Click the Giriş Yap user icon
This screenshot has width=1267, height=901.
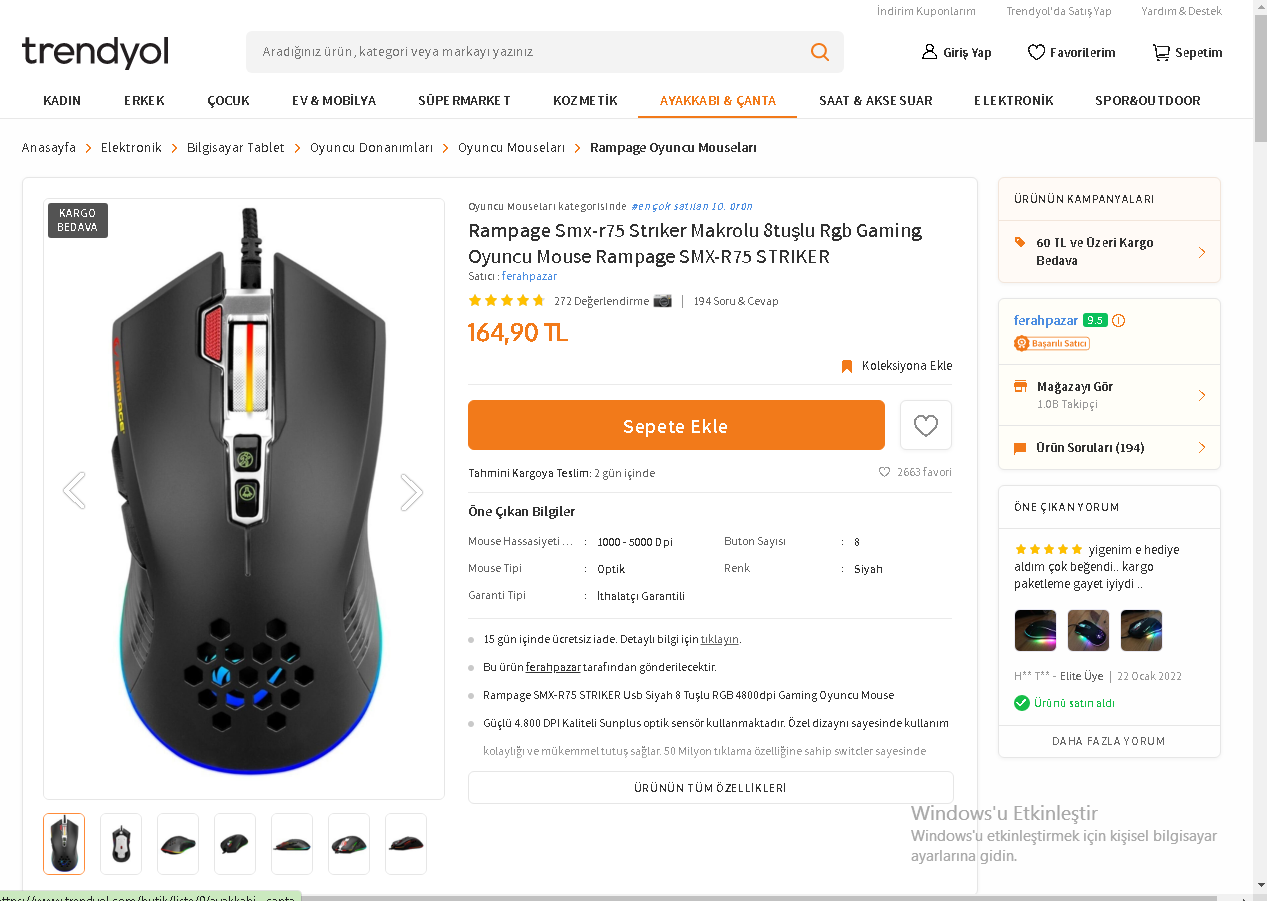(x=929, y=52)
